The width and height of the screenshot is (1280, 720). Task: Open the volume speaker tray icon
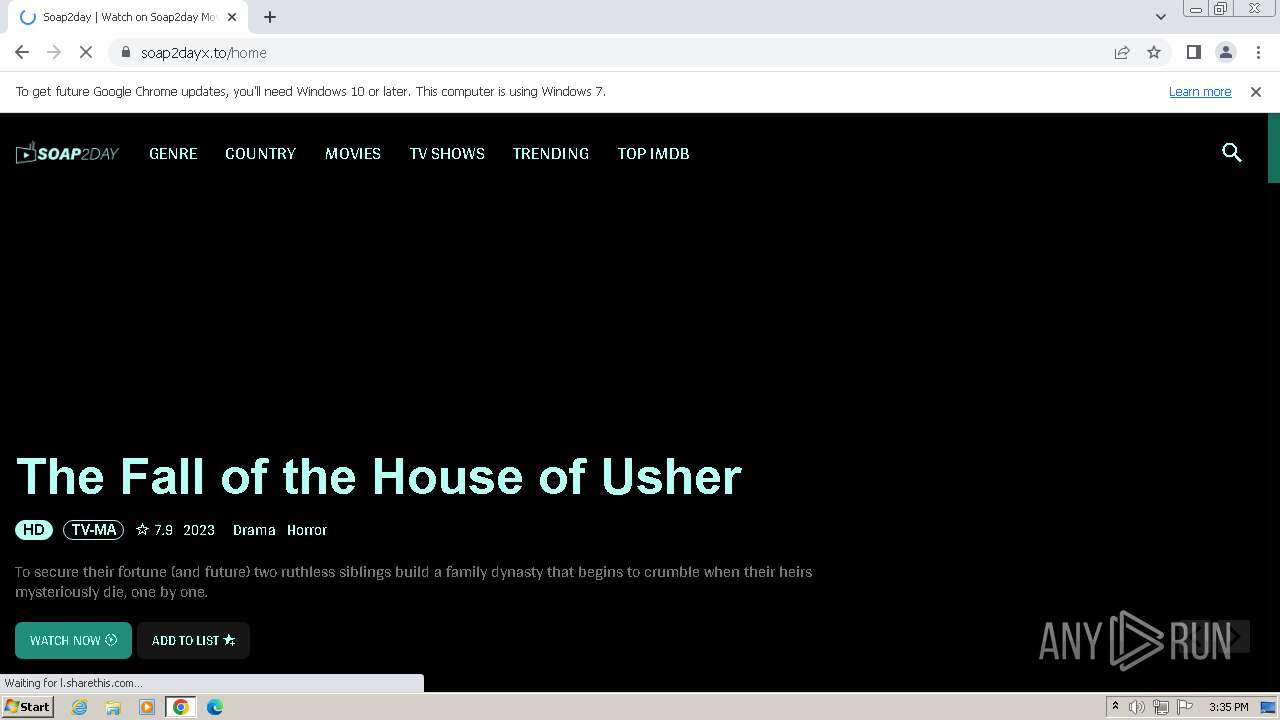tap(1137, 707)
